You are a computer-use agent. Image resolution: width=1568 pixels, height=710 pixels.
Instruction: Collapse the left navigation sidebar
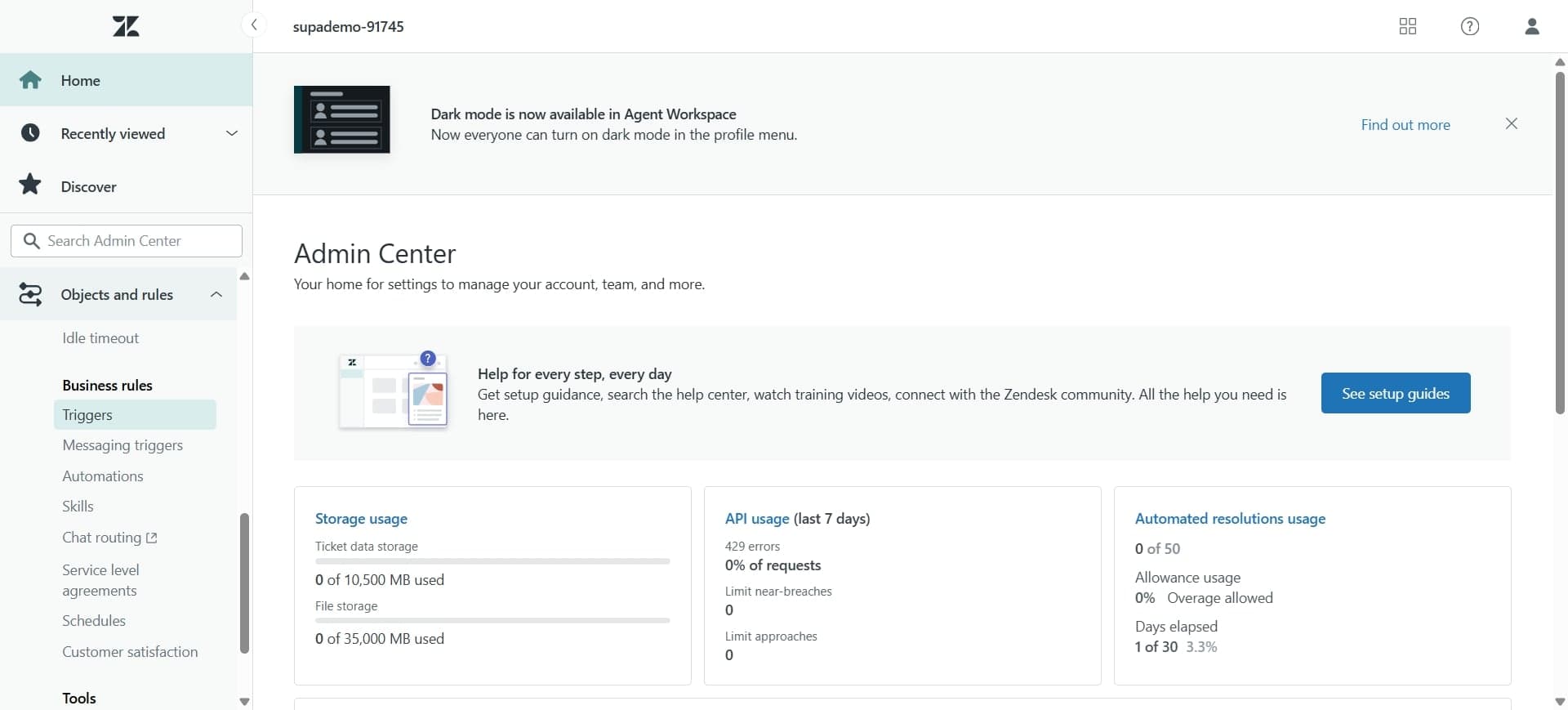[x=254, y=25]
